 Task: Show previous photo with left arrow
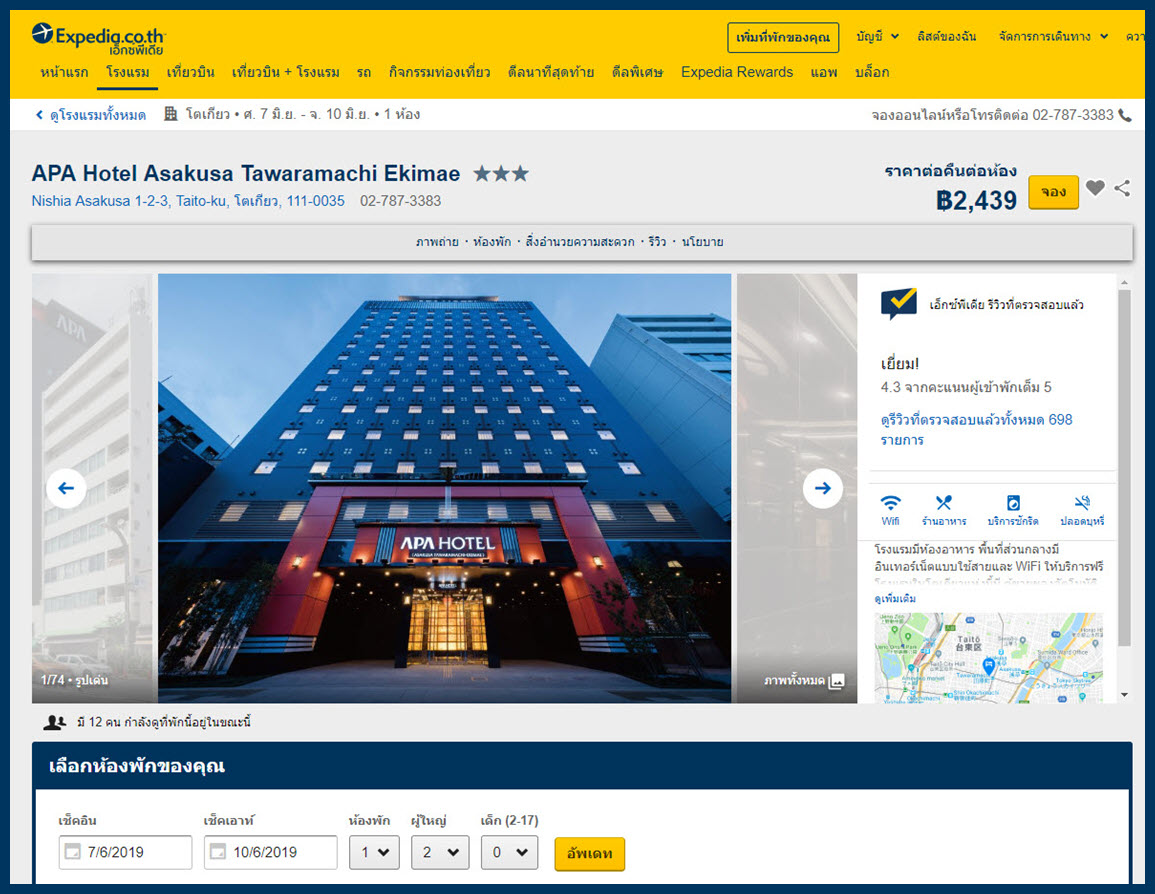click(66, 488)
